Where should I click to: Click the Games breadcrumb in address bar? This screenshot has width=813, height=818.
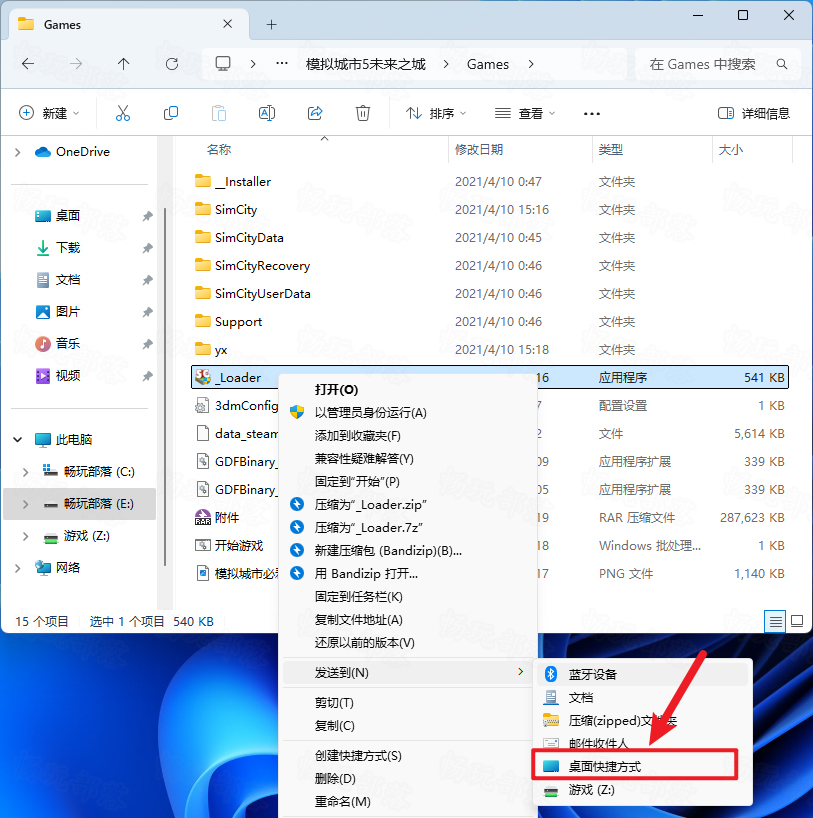point(487,64)
